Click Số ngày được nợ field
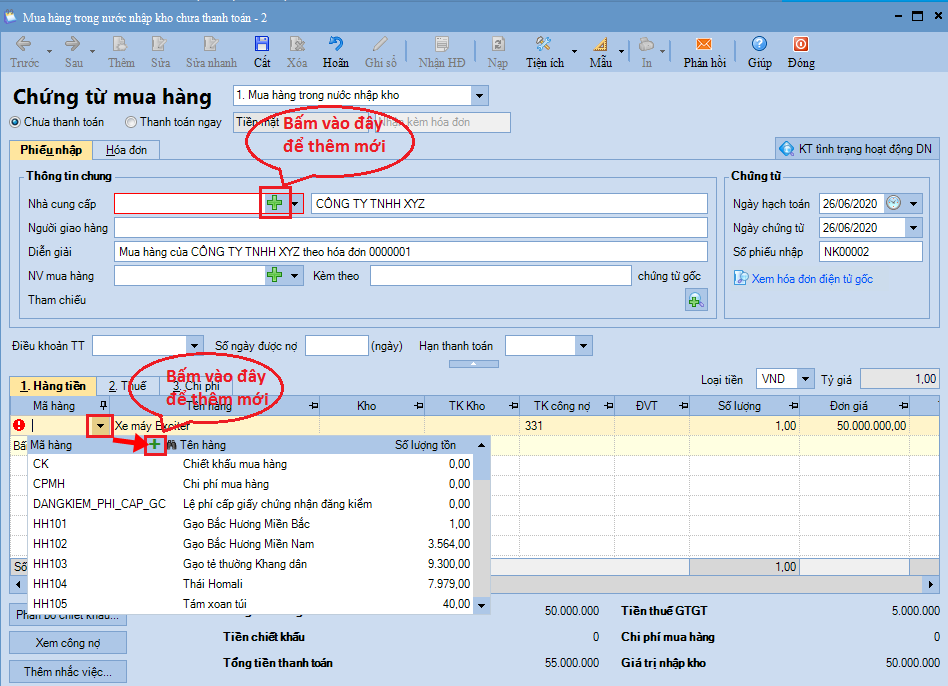Screen dimensions: 948x686 coord(337,346)
